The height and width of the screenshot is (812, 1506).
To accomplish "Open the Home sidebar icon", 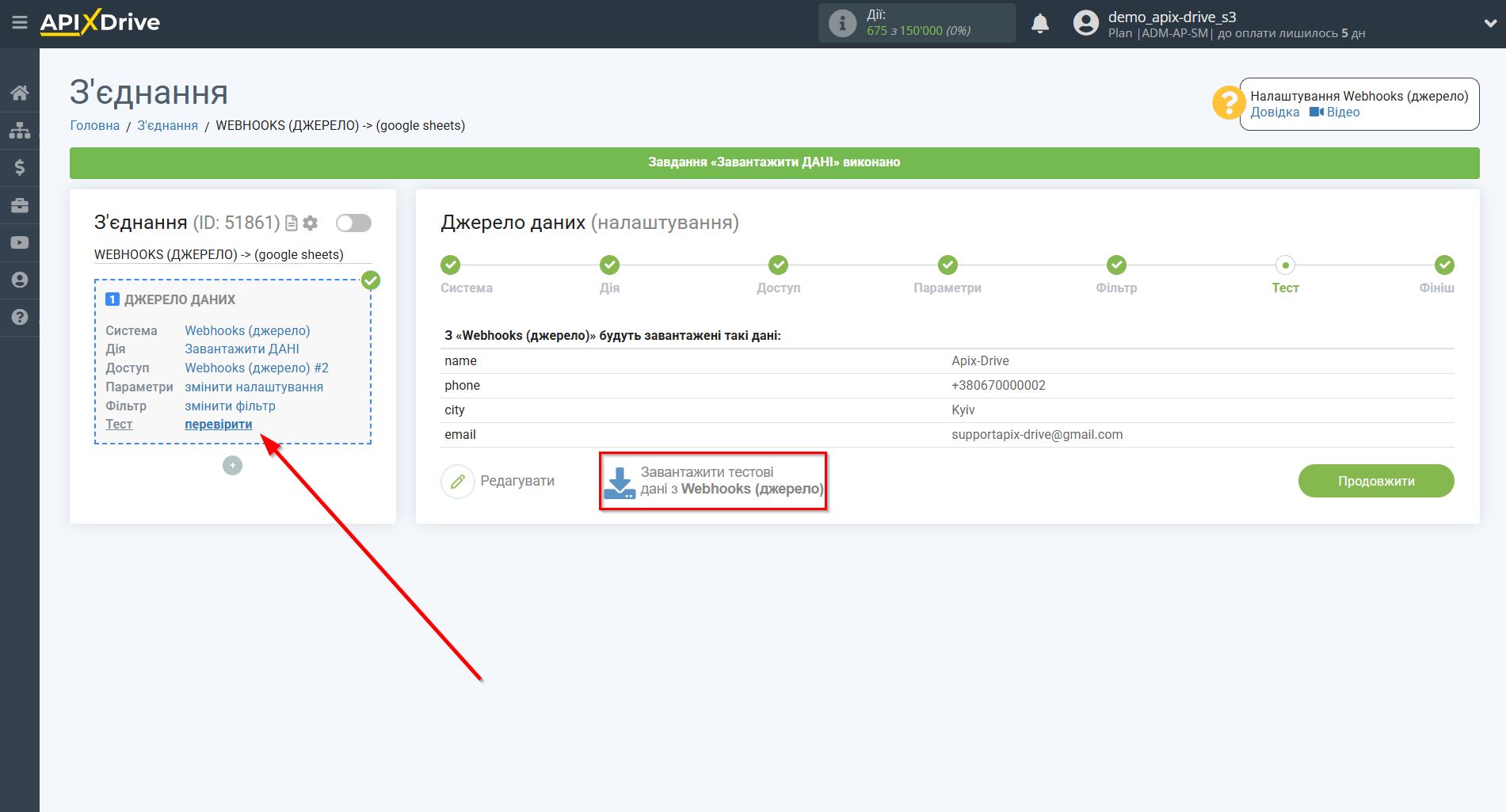I will click(x=20, y=93).
